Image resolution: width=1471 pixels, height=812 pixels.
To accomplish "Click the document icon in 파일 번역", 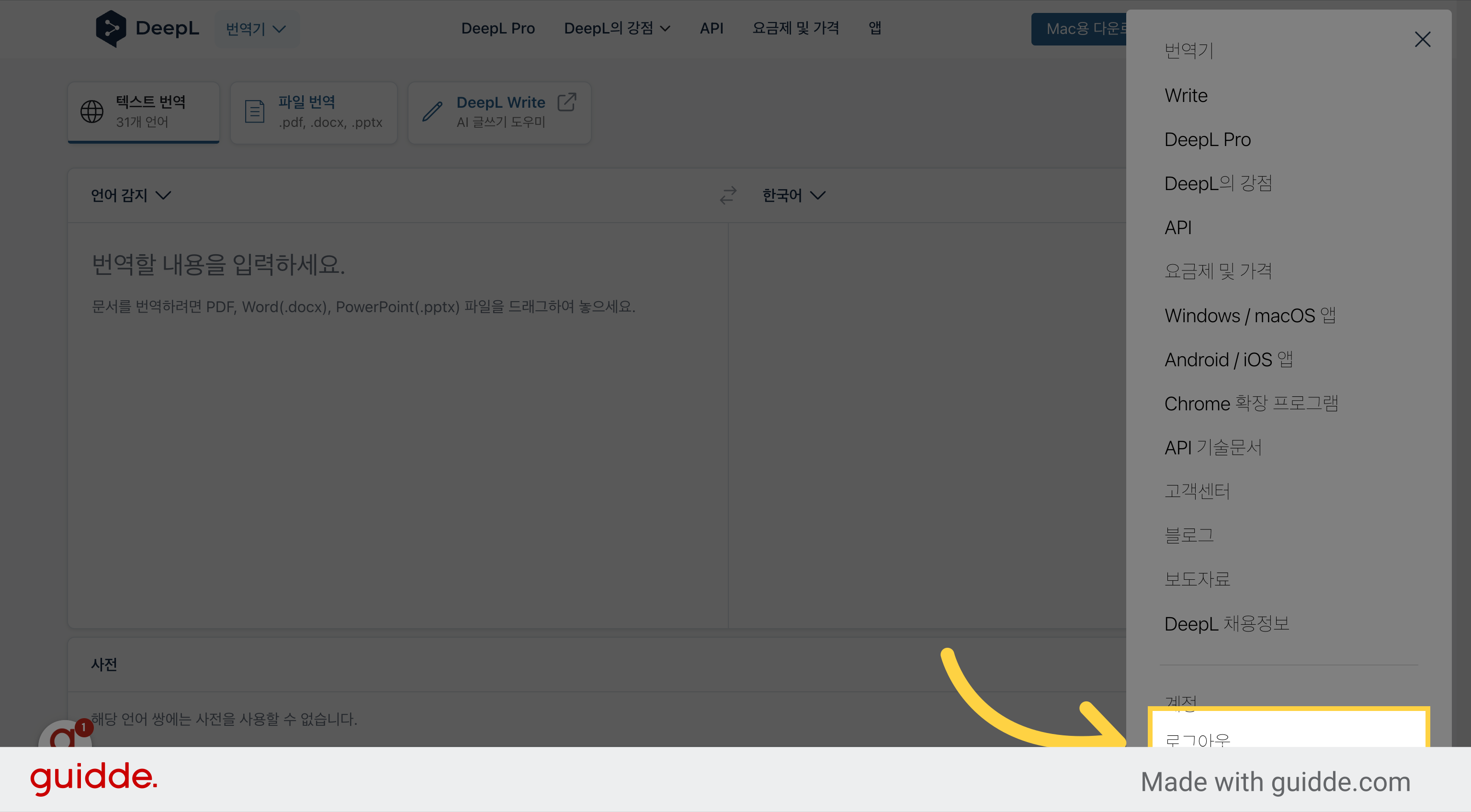I will click(255, 112).
